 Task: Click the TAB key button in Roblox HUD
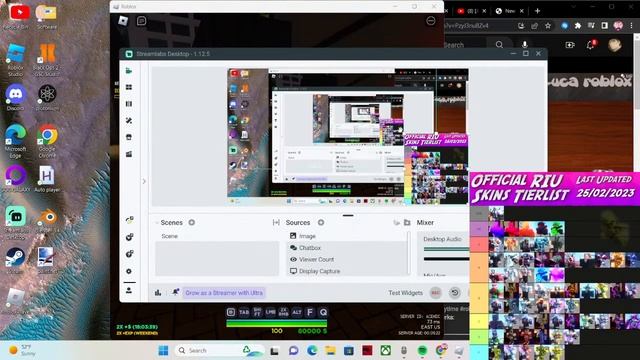(244, 312)
